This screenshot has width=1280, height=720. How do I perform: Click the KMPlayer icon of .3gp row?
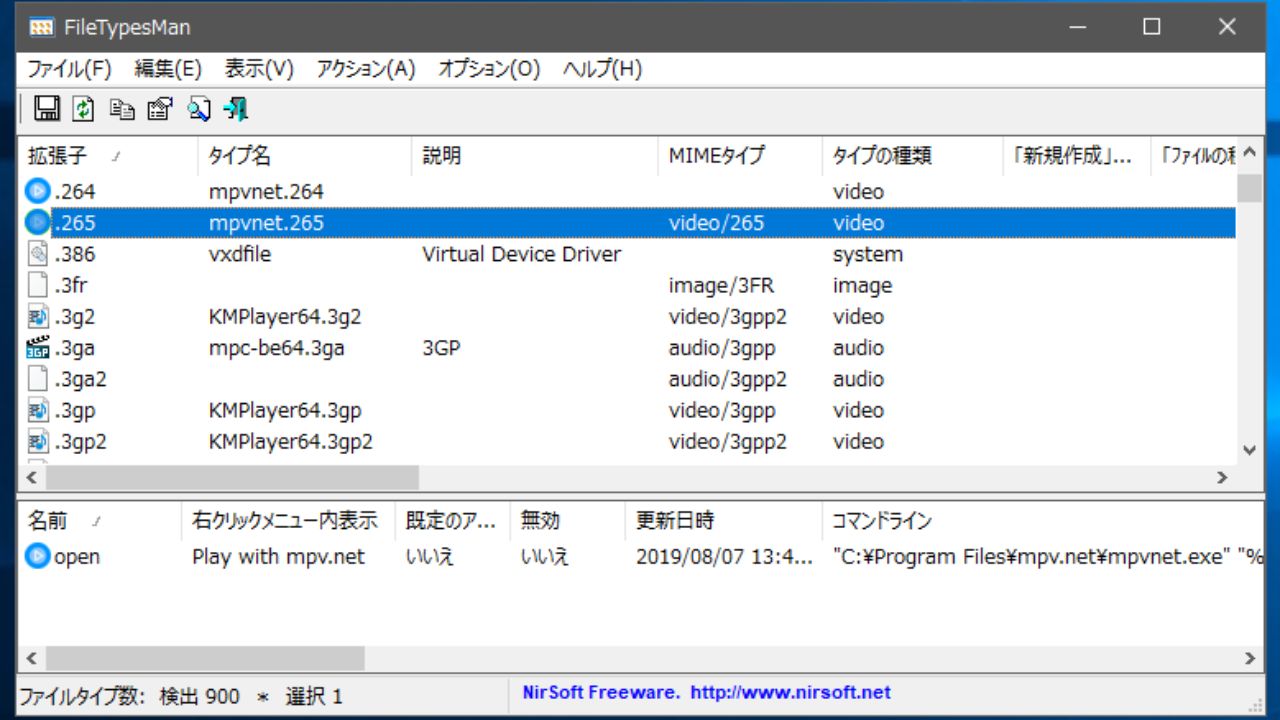[38, 410]
